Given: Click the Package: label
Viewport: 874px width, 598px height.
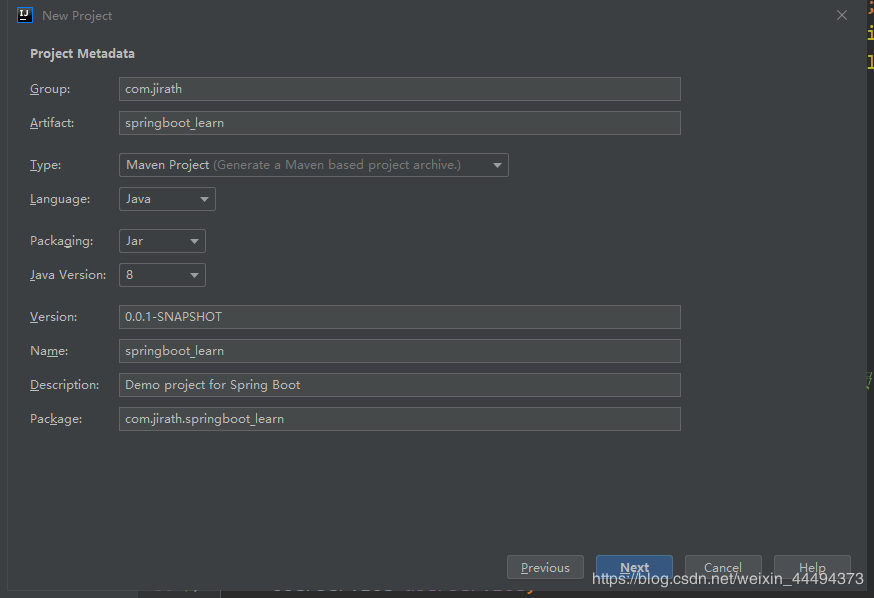Looking at the screenshot, I should 56,419.
